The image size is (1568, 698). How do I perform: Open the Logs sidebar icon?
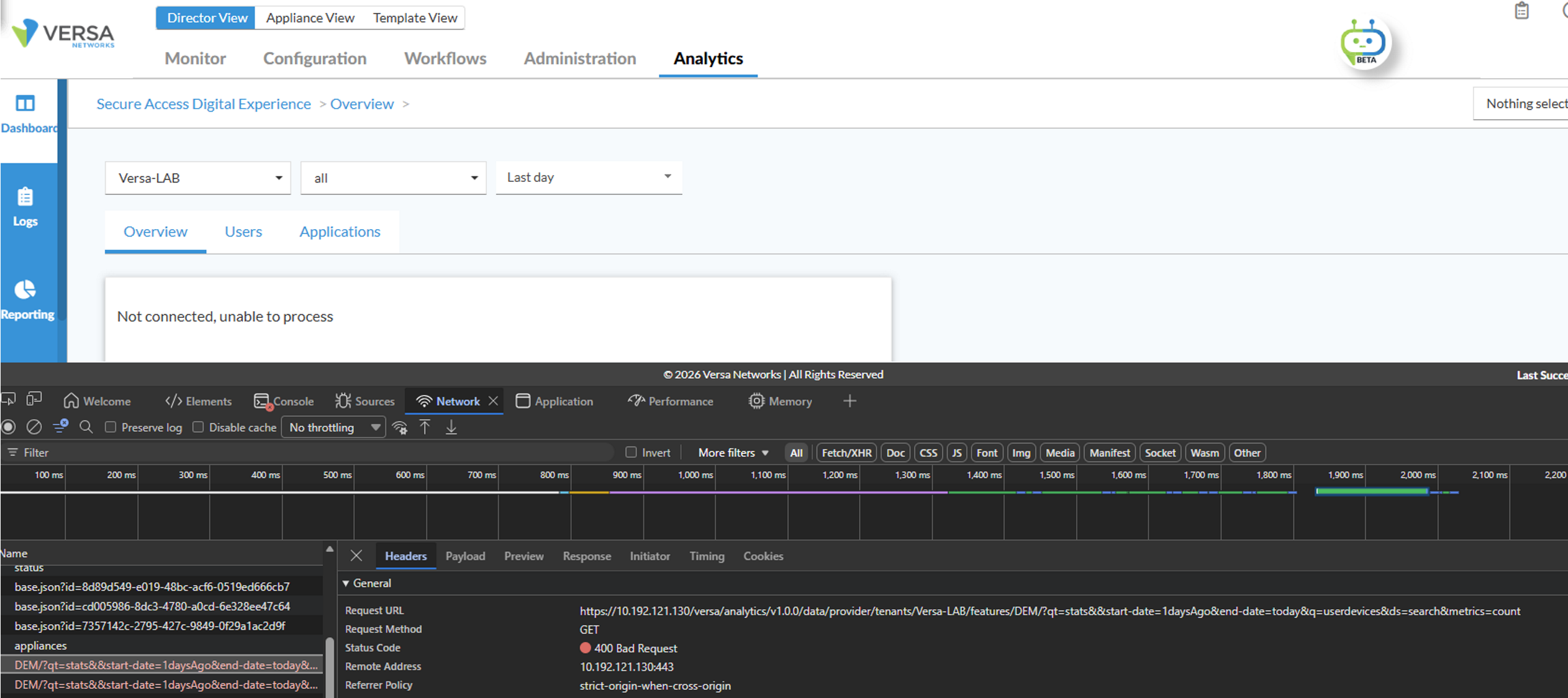pyautogui.click(x=25, y=197)
